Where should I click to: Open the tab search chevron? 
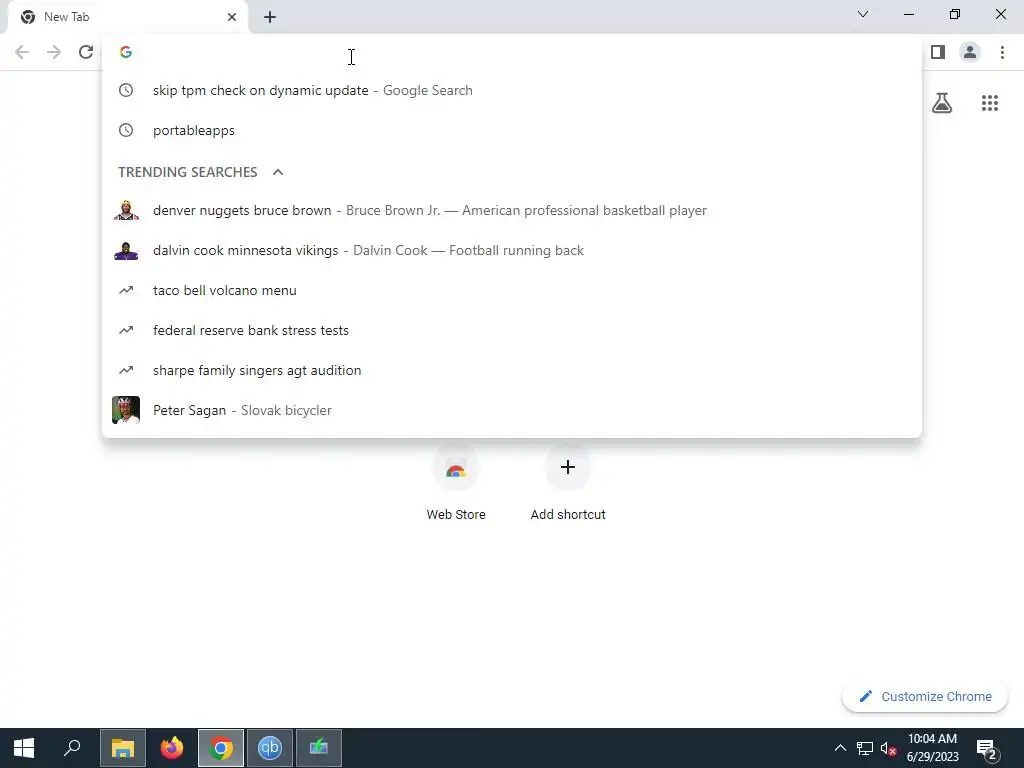[x=863, y=14]
